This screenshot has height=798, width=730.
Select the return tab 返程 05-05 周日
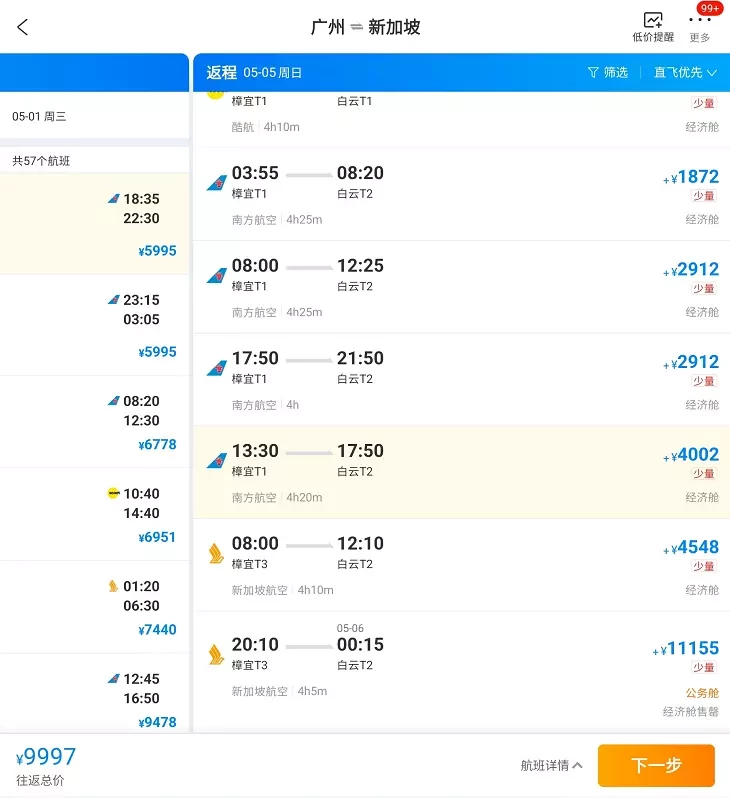[x=254, y=73]
